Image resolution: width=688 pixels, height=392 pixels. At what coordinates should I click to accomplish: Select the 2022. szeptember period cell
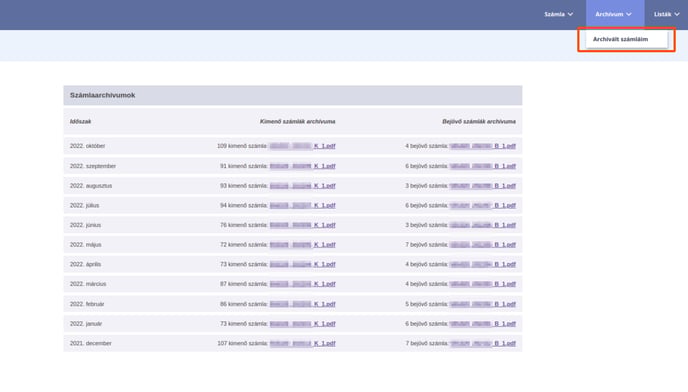click(93, 166)
